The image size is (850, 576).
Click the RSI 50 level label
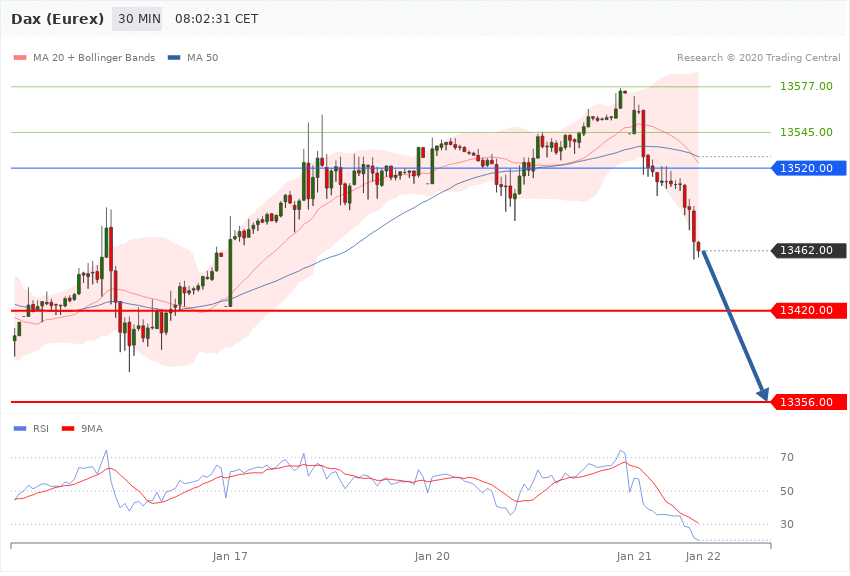pyautogui.click(x=787, y=491)
